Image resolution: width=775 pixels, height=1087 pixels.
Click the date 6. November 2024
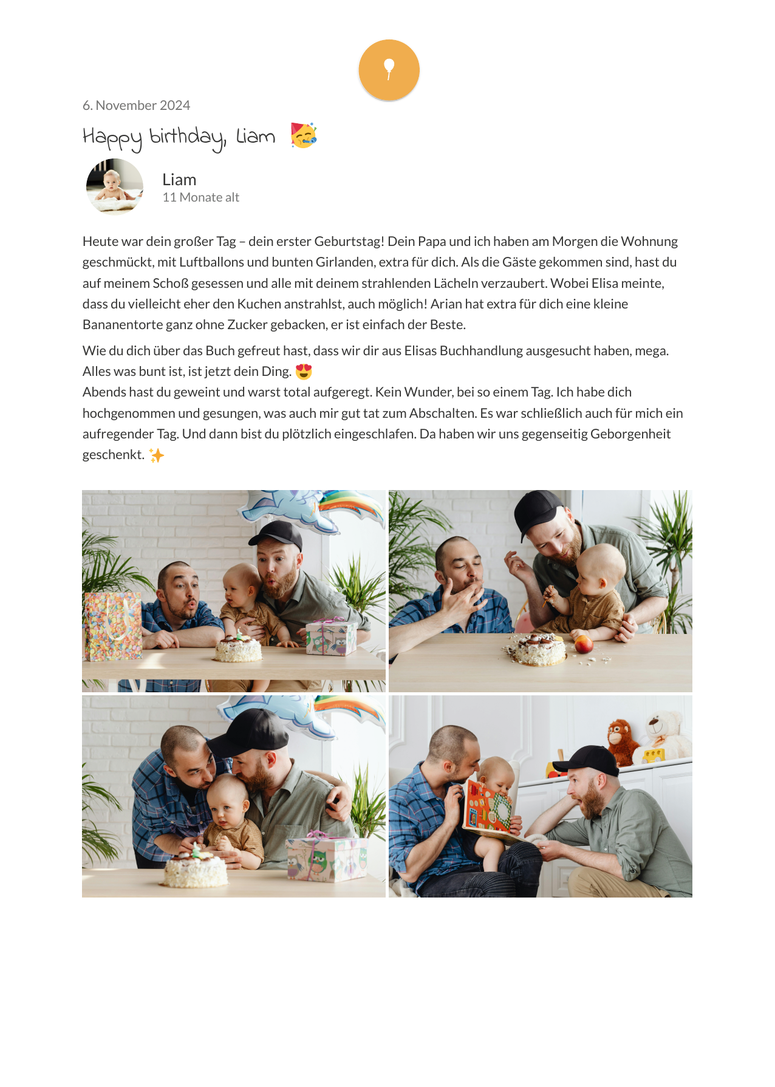(x=136, y=105)
